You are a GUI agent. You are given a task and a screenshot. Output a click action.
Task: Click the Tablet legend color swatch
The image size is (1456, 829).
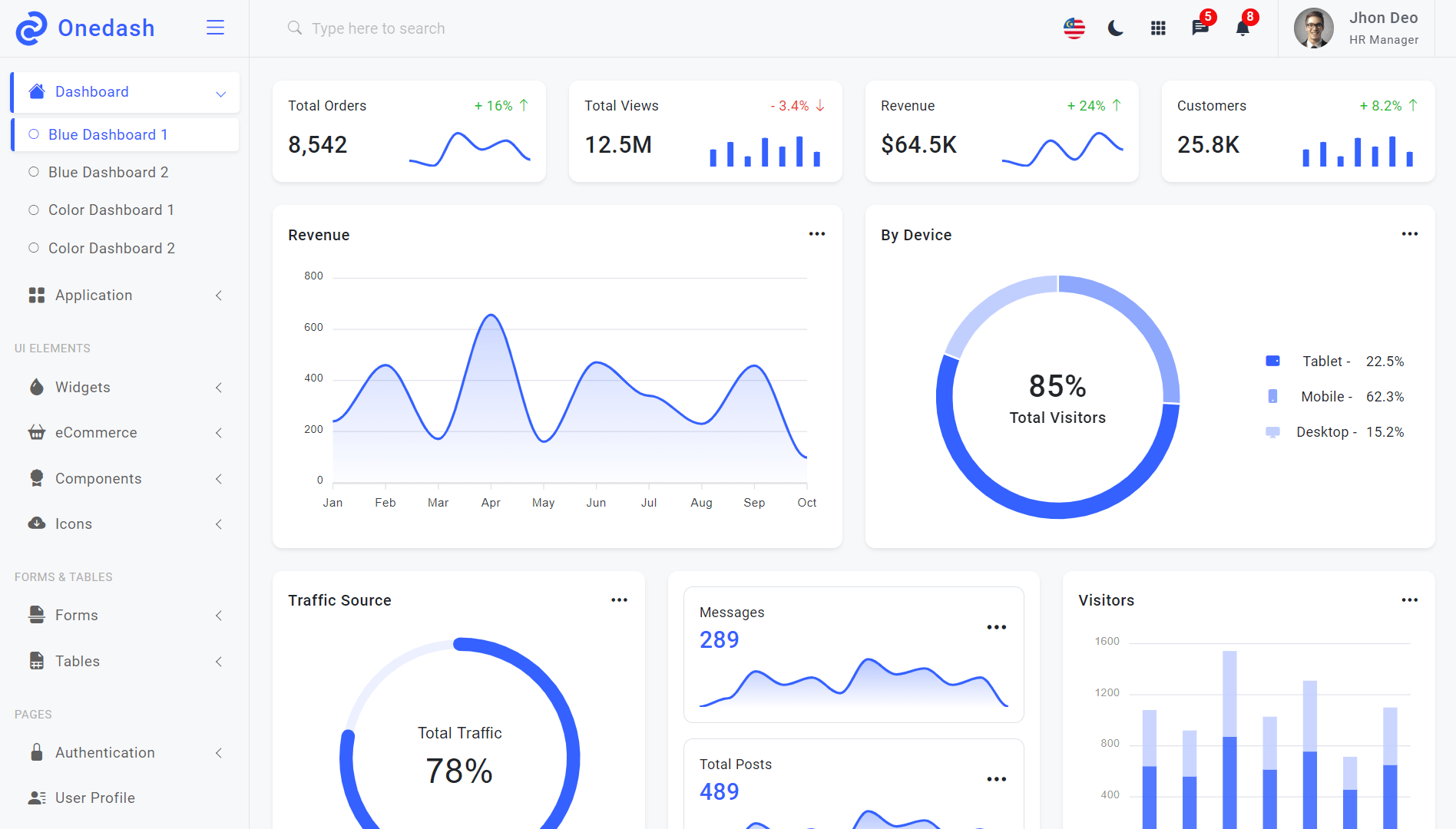(x=1272, y=361)
